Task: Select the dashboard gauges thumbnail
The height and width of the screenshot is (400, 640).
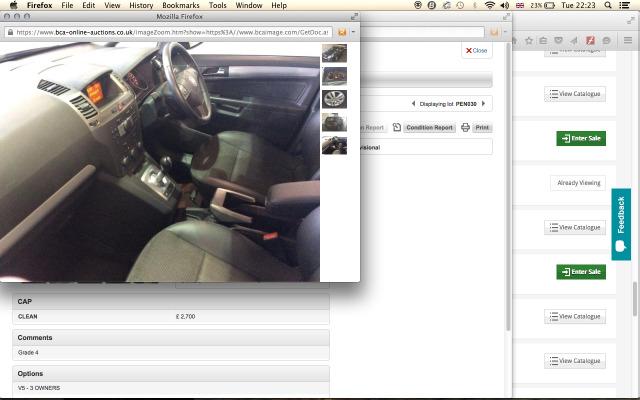Action: (x=334, y=76)
